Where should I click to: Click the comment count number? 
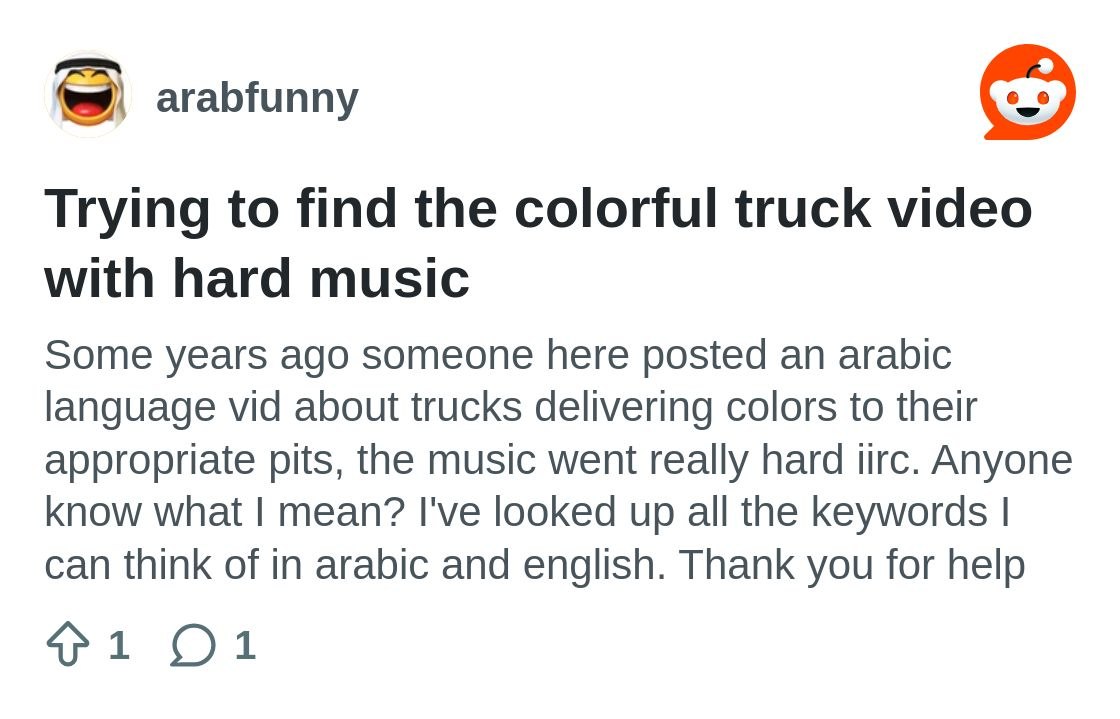coord(245,645)
